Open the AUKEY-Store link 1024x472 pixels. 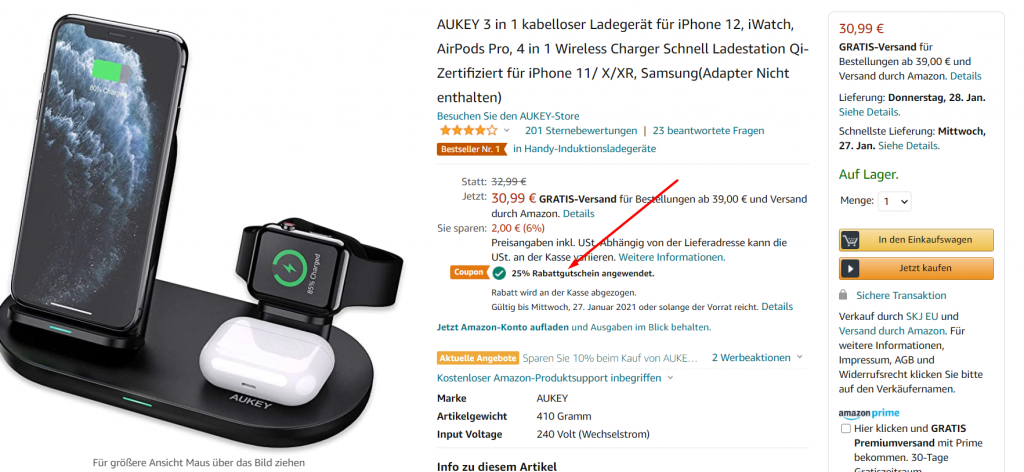[508, 116]
